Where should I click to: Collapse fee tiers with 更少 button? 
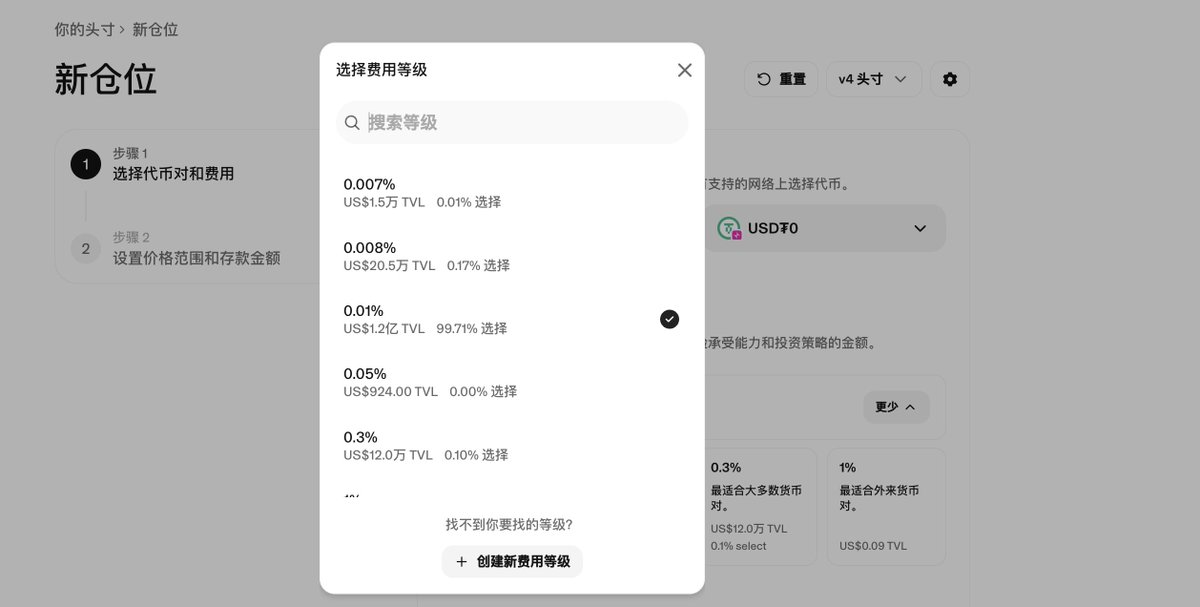[896, 407]
